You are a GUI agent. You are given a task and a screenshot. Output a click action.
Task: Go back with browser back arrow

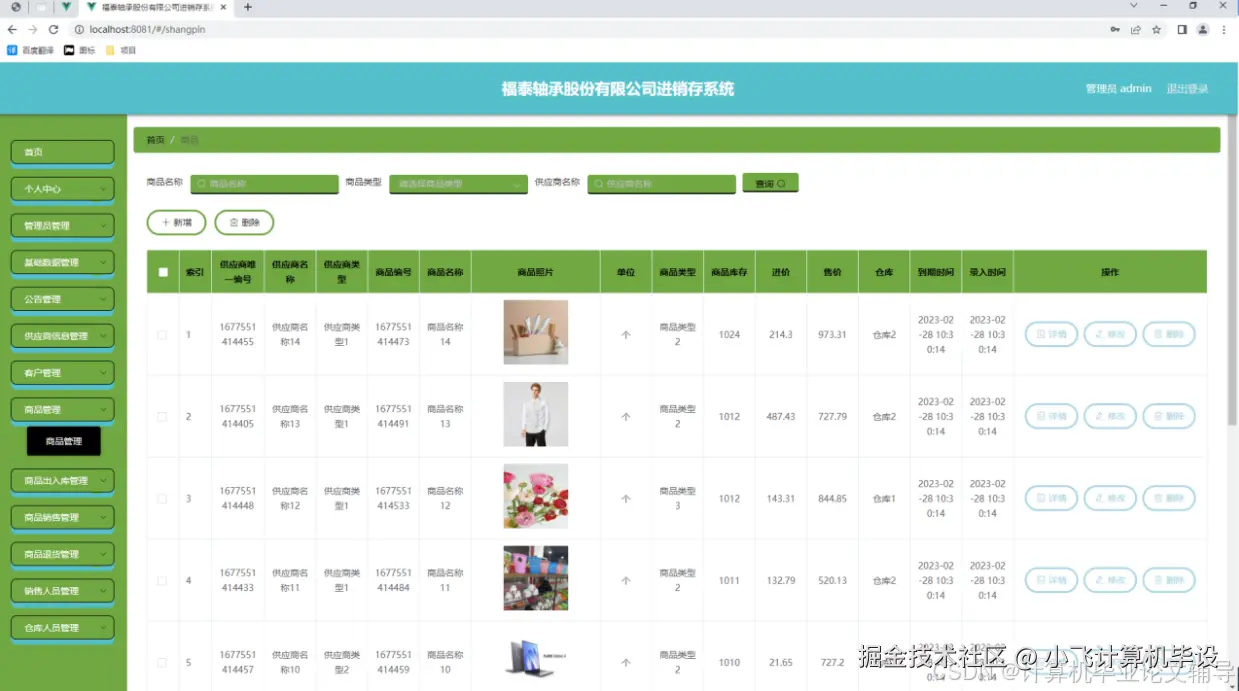point(12,30)
